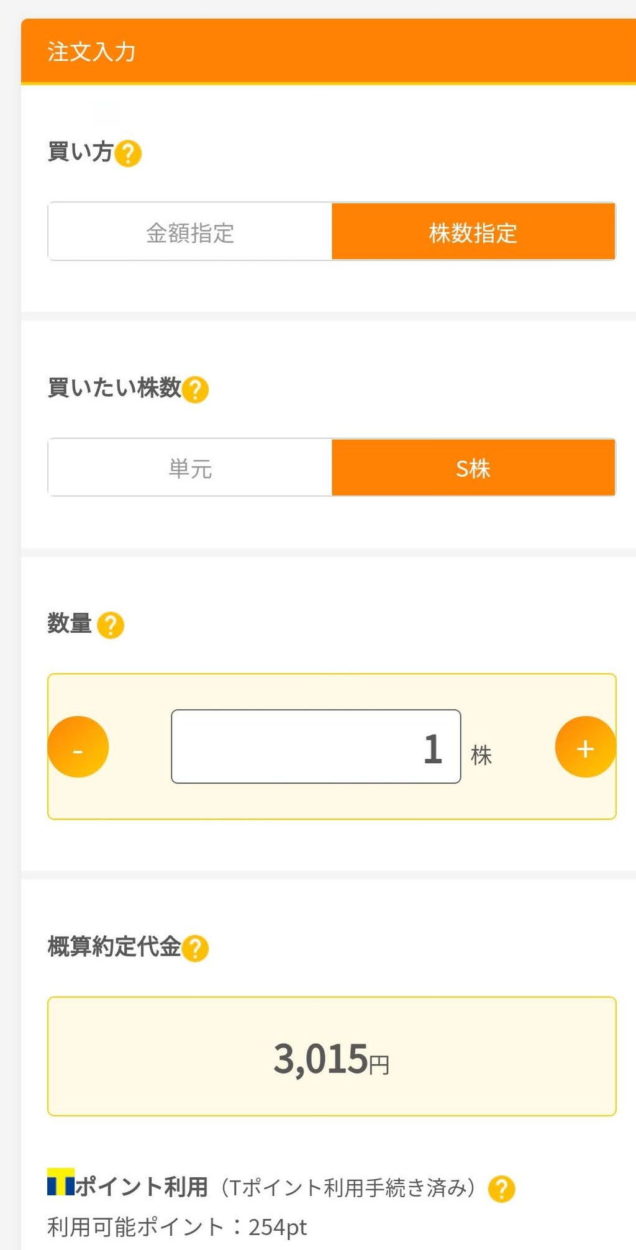Select 株数指定 purchase method

pyautogui.click(x=473, y=232)
